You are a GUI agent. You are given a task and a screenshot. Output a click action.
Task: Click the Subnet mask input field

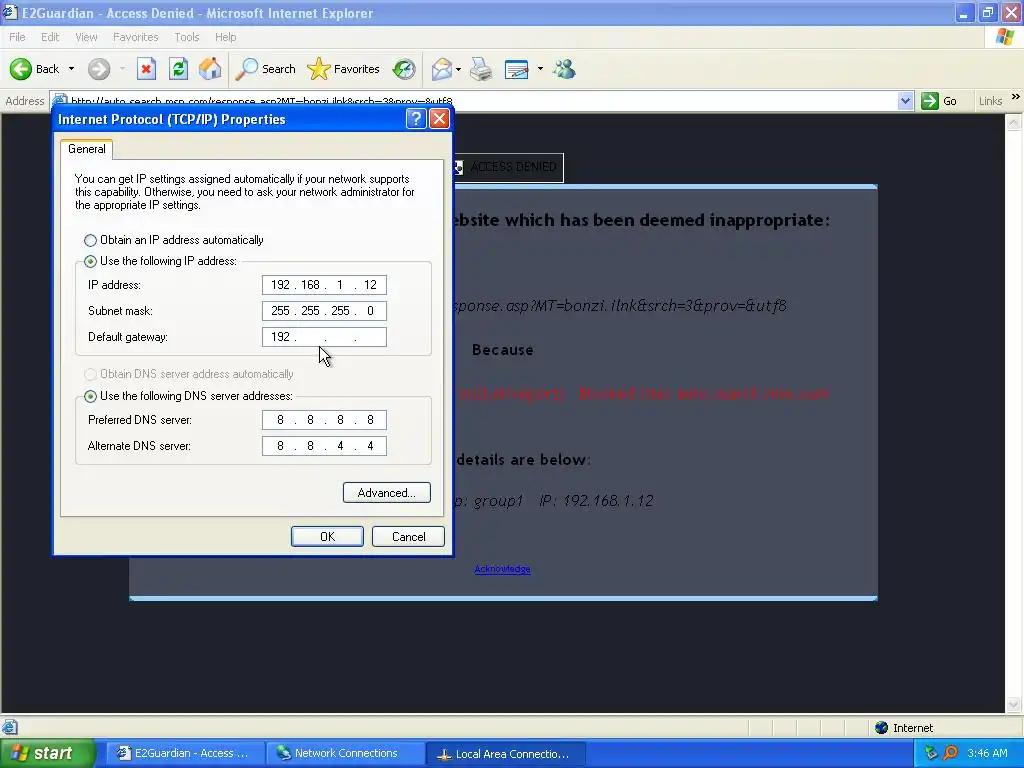click(324, 311)
